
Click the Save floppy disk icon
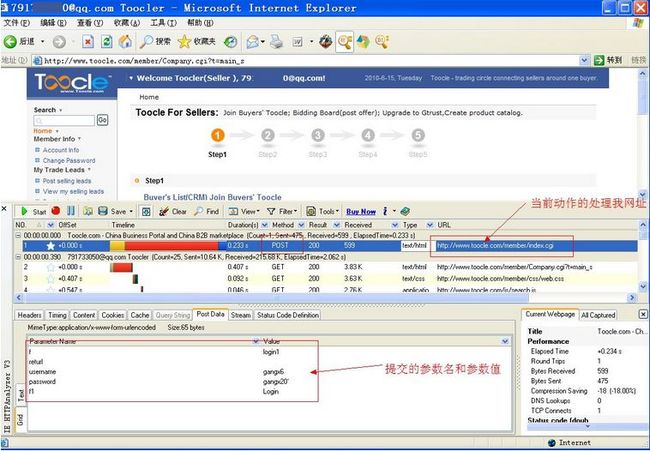tap(103, 211)
